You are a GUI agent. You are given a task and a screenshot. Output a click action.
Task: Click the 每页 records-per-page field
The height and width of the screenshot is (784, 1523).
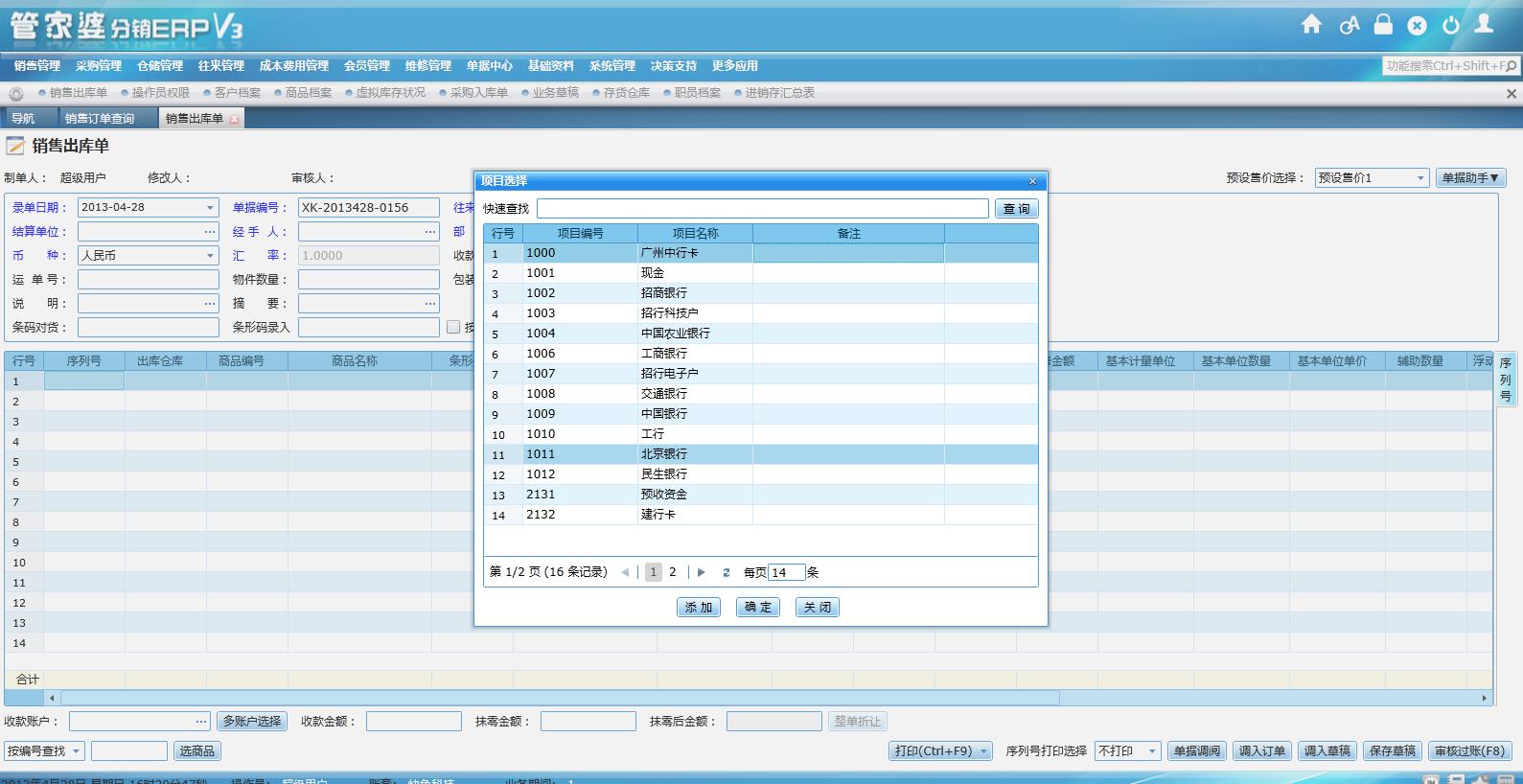click(x=787, y=572)
